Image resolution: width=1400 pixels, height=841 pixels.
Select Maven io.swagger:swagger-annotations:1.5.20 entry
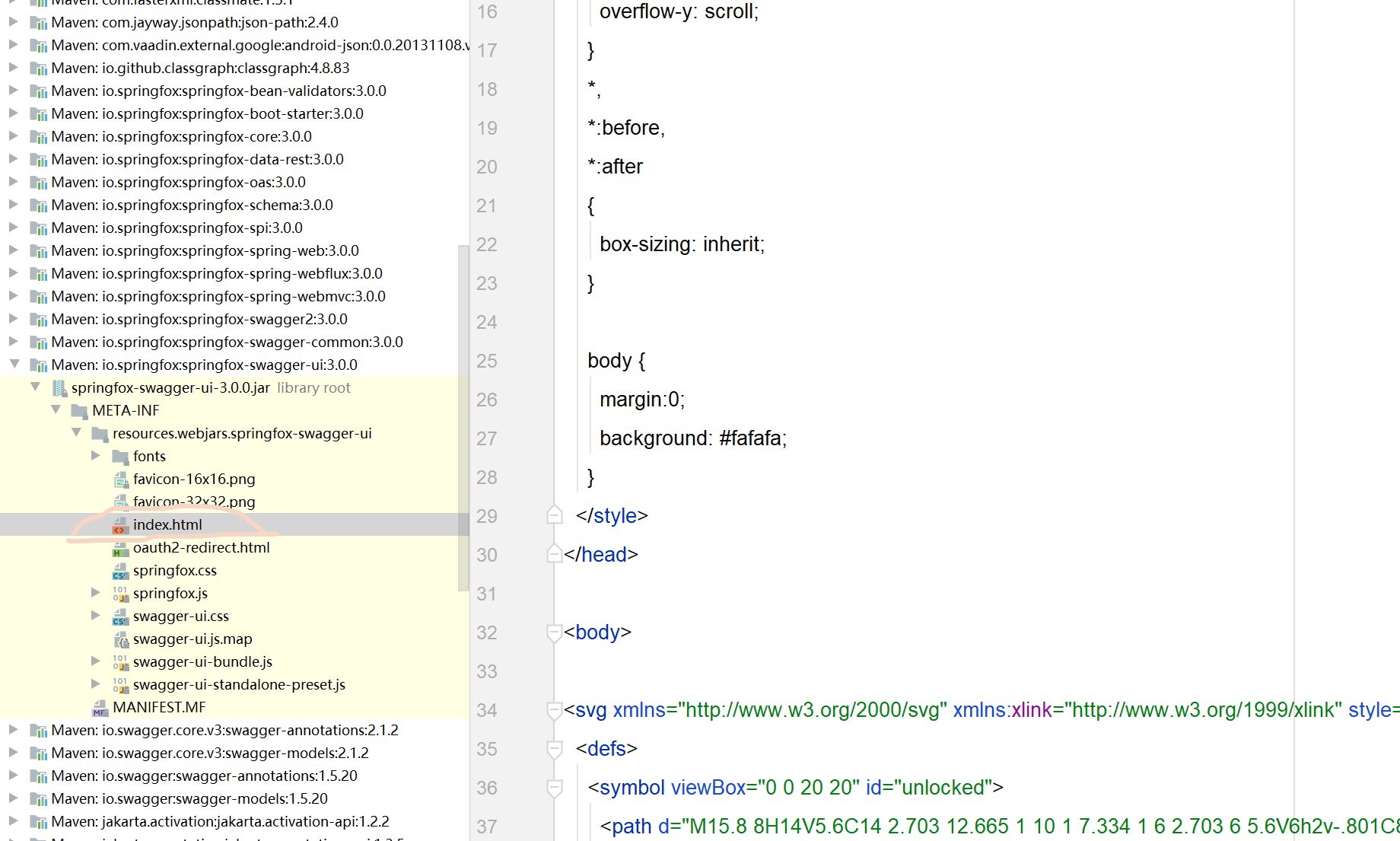coord(204,776)
